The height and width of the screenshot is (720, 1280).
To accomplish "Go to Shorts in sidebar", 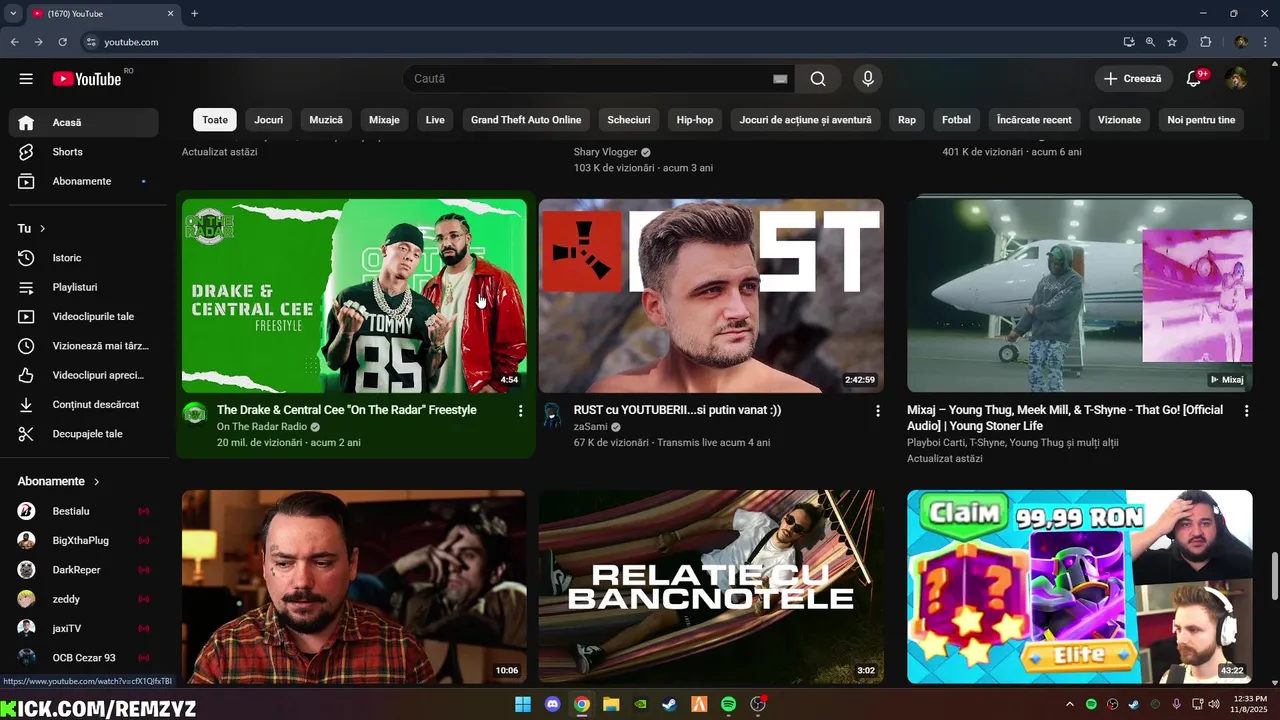I will tap(84, 152).
